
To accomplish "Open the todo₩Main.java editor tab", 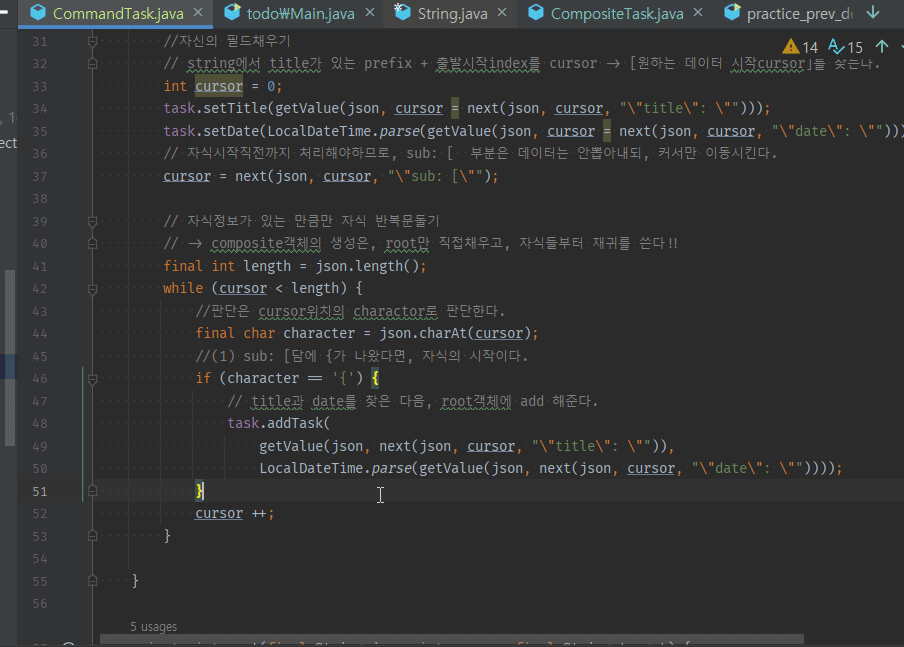I will point(300,13).
